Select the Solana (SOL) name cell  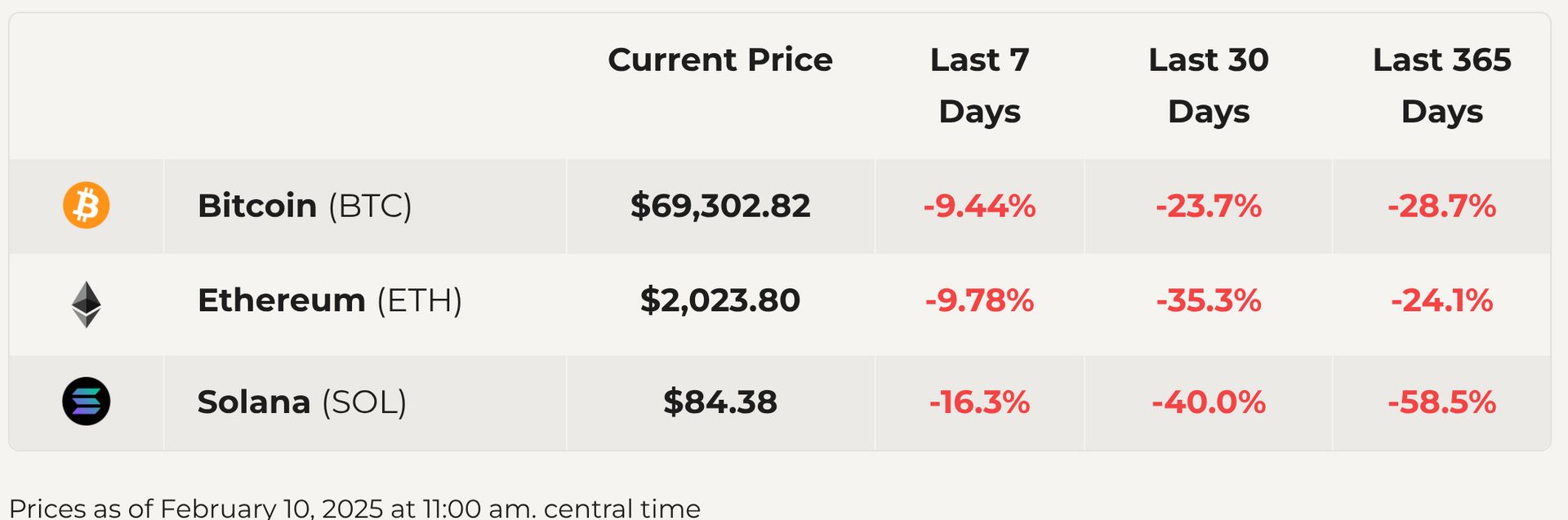[x=301, y=402]
